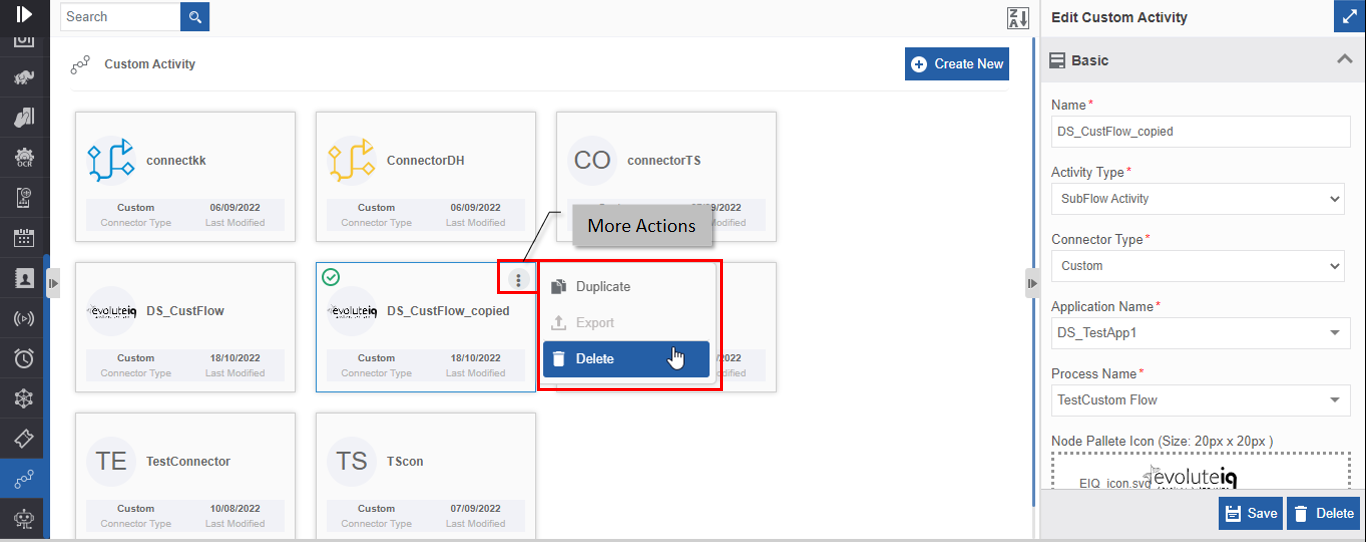This screenshot has width=1366, height=542.
Task: Click the Create New button
Action: click(x=957, y=64)
